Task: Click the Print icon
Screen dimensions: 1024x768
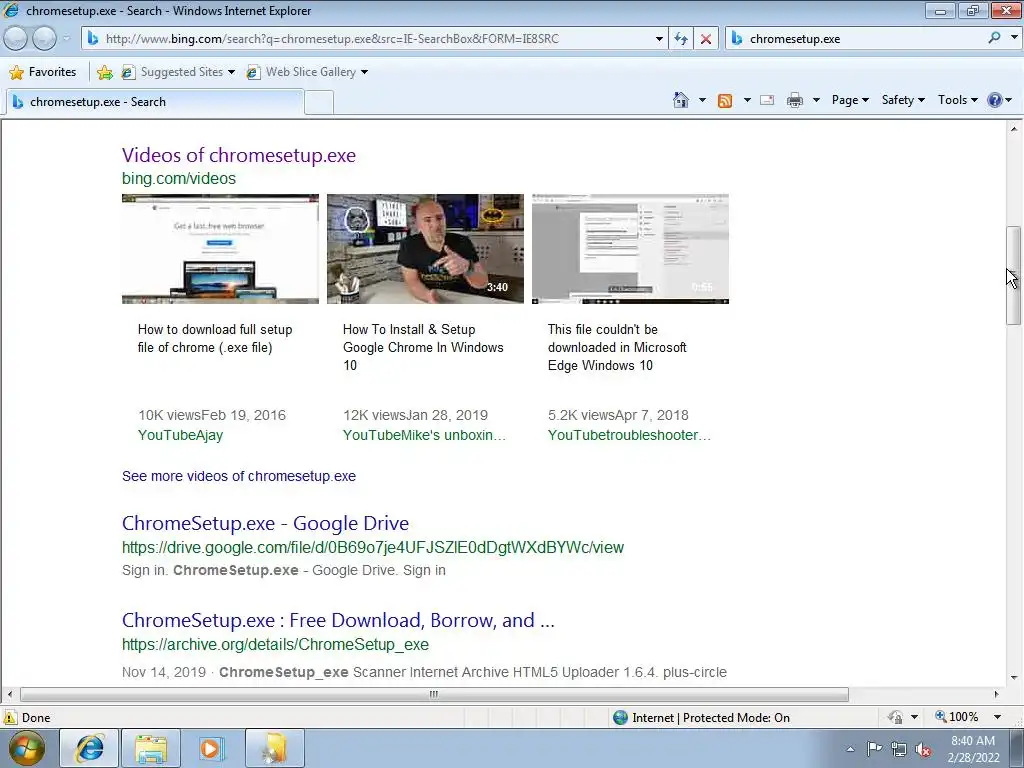Action: tap(795, 100)
